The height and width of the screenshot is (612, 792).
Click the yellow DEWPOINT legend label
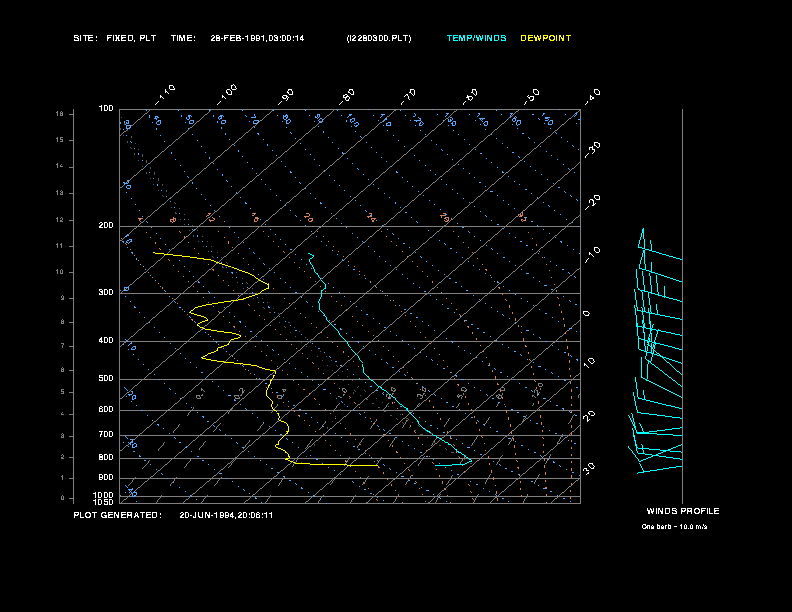[546, 38]
